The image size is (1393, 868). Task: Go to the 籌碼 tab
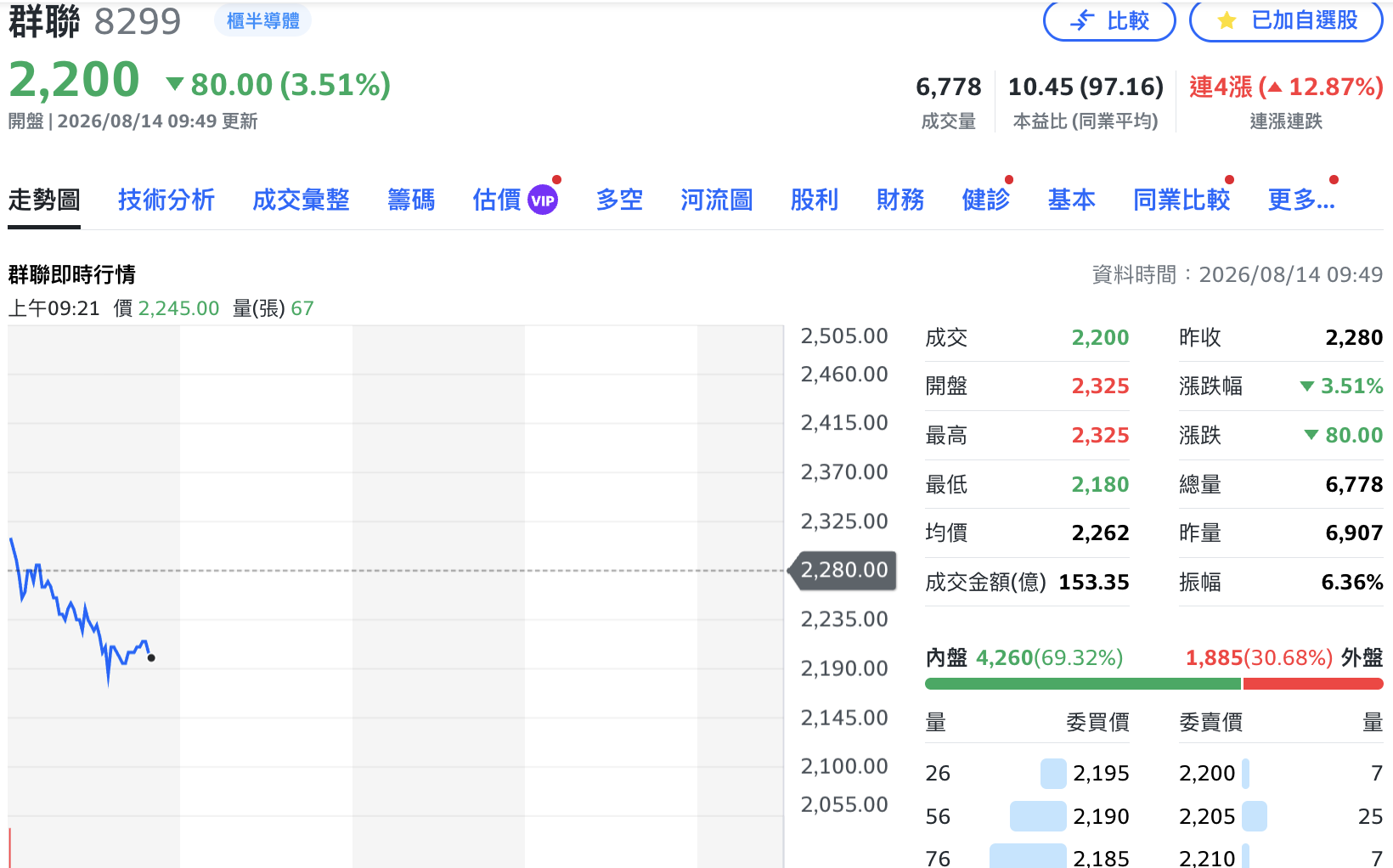tap(411, 200)
